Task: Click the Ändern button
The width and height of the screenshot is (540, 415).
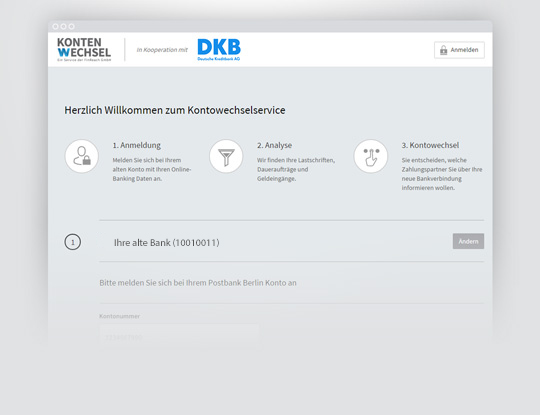Action: pyautogui.click(x=468, y=241)
